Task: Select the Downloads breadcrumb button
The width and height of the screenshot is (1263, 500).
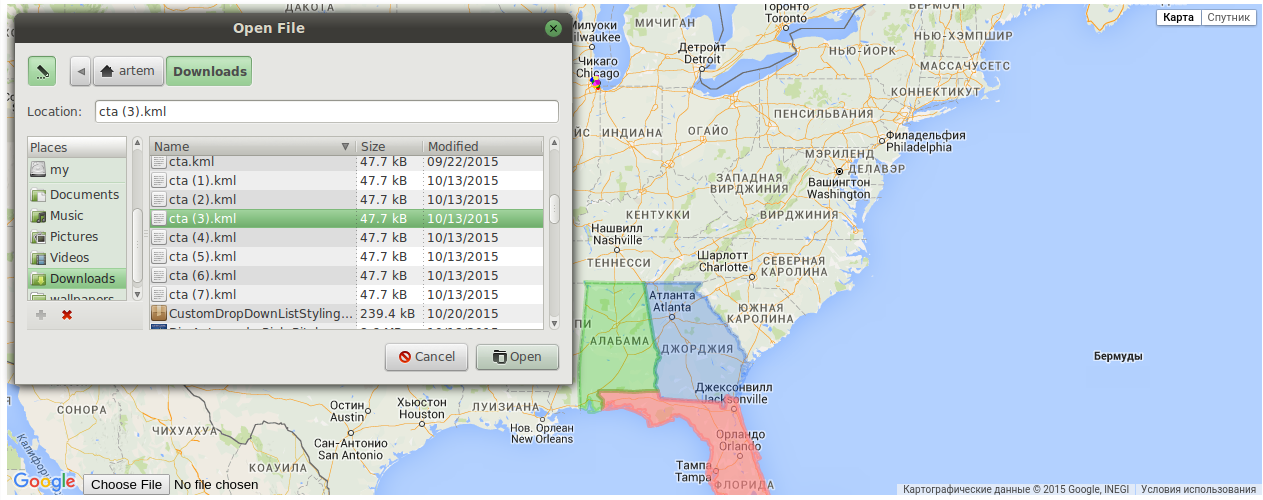Action: pyautogui.click(x=209, y=71)
